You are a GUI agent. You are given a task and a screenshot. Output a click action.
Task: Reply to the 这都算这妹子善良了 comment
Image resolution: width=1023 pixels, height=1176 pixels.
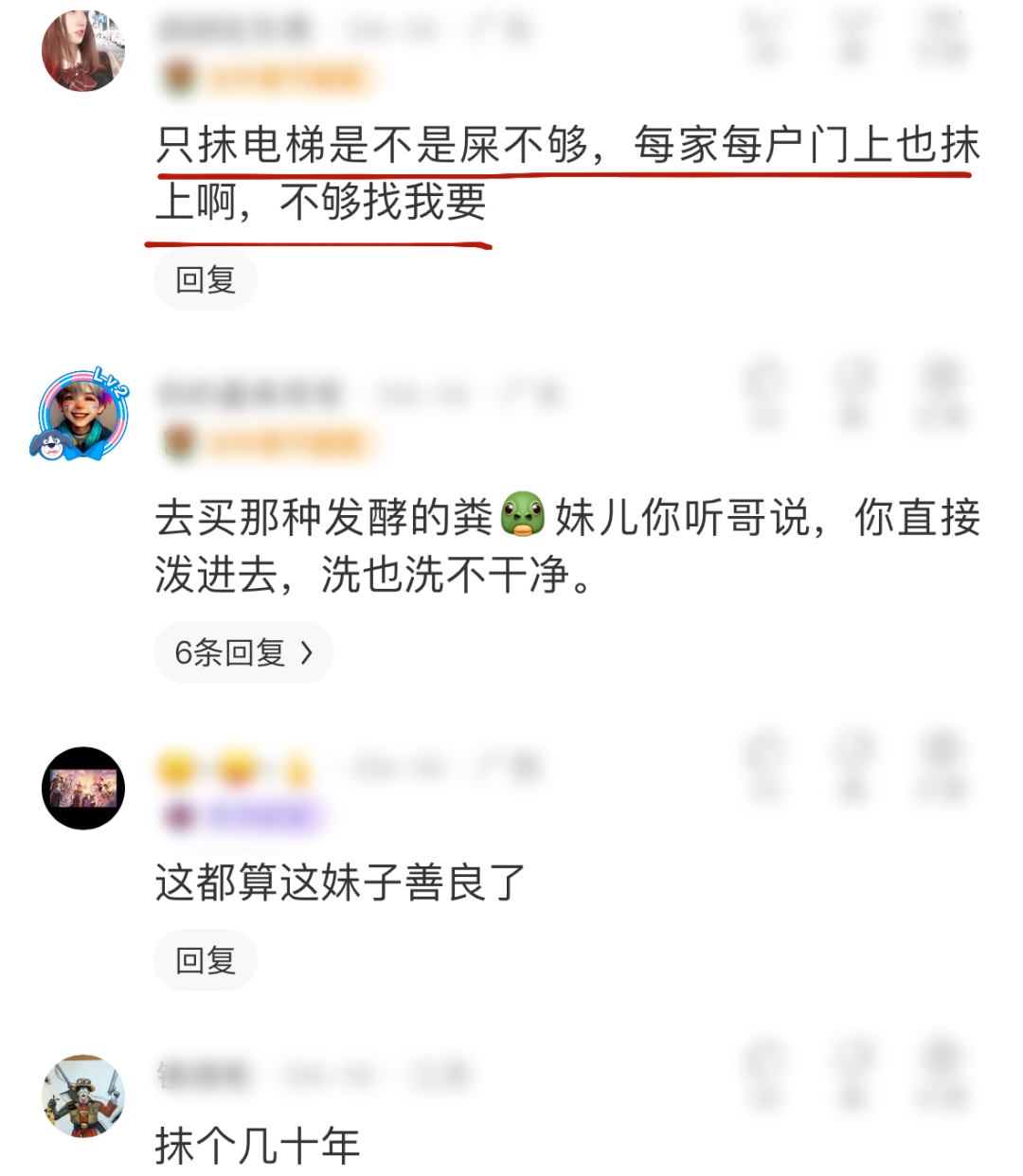click(x=206, y=960)
